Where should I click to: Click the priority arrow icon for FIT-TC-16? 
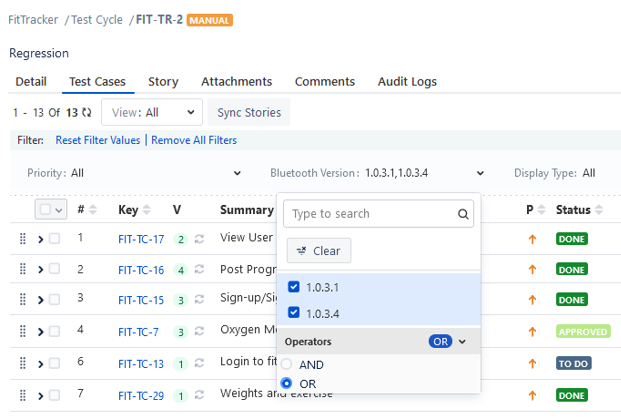coord(532,269)
